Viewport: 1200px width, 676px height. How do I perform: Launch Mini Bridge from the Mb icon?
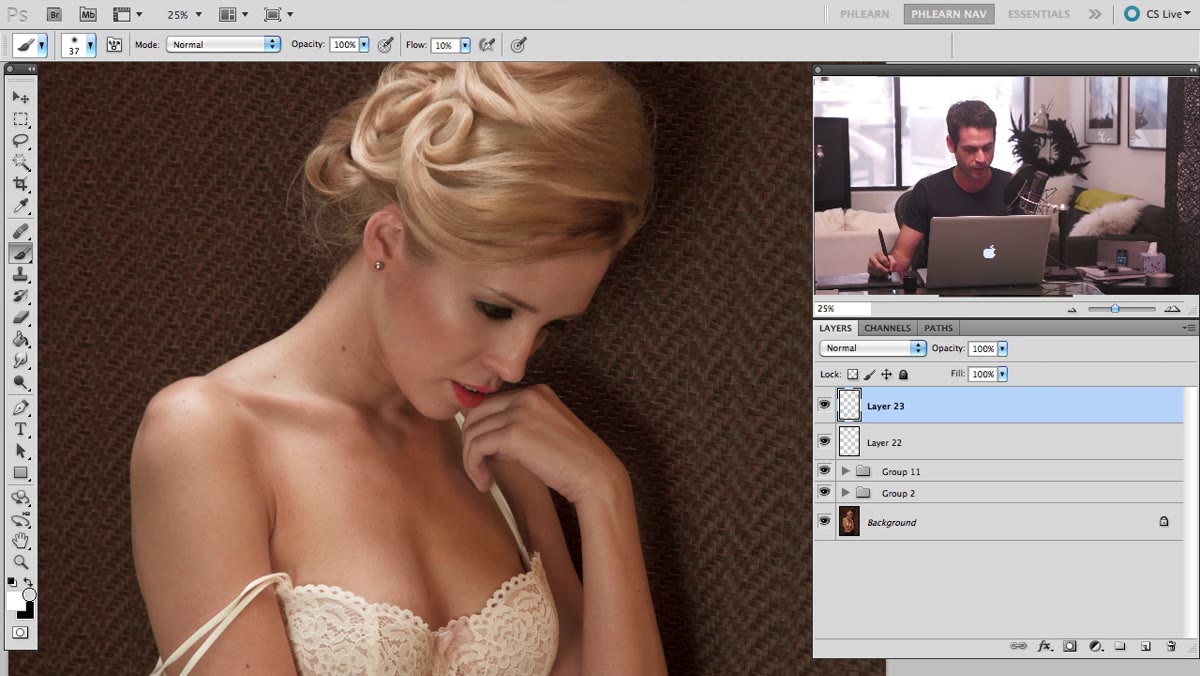coord(88,14)
